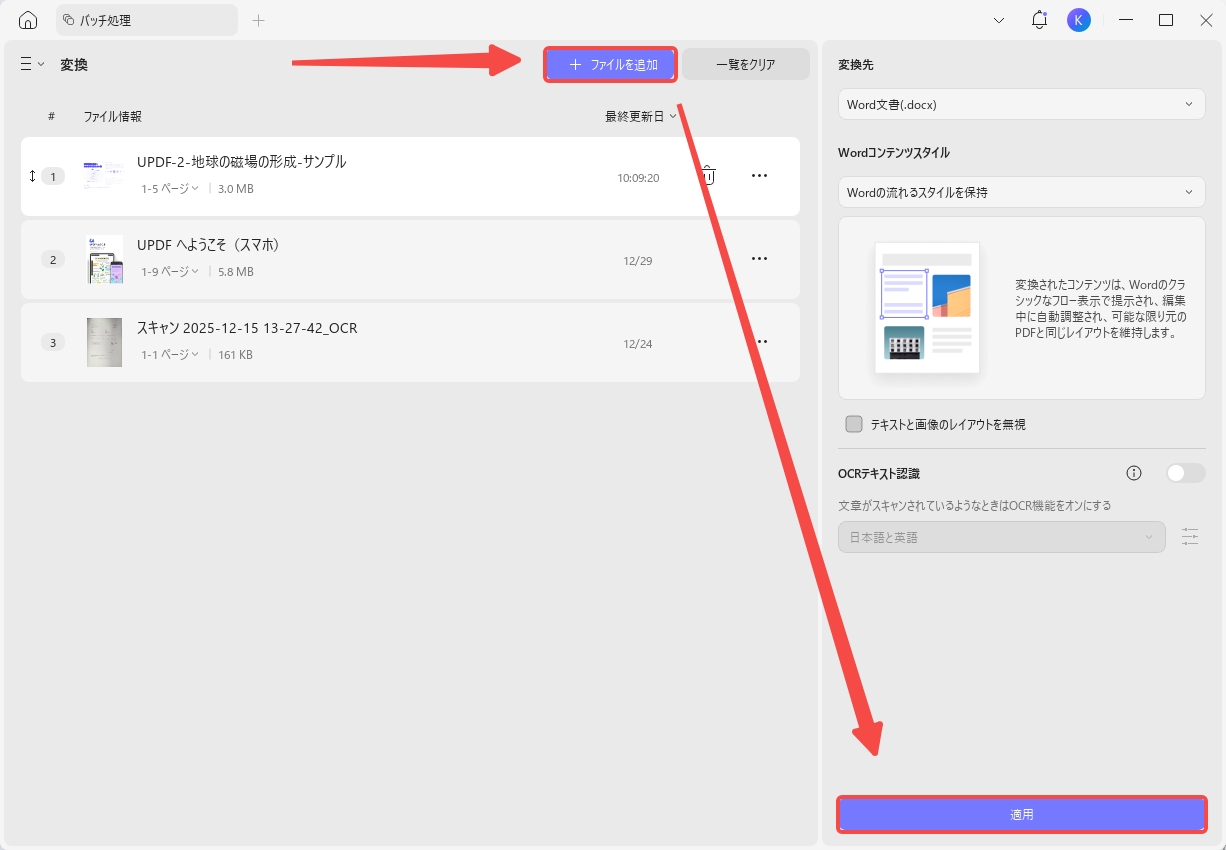Image resolution: width=1226 pixels, height=850 pixels.
Task: Toggle the OCRテキスト認識 switch
Action: (1186, 473)
